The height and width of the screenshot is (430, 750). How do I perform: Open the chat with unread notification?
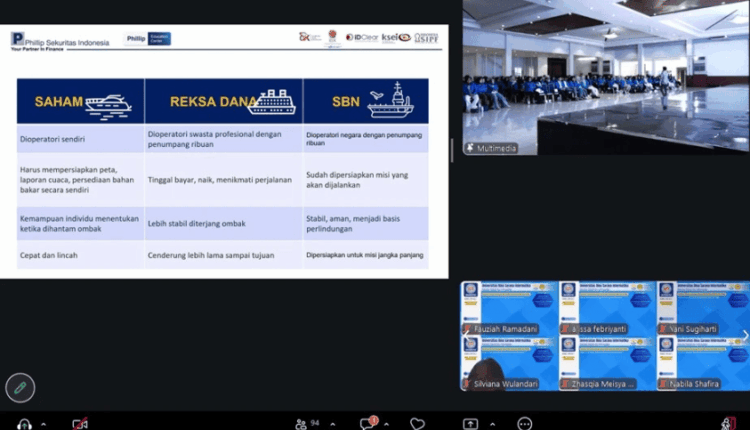(x=369, y=423)
